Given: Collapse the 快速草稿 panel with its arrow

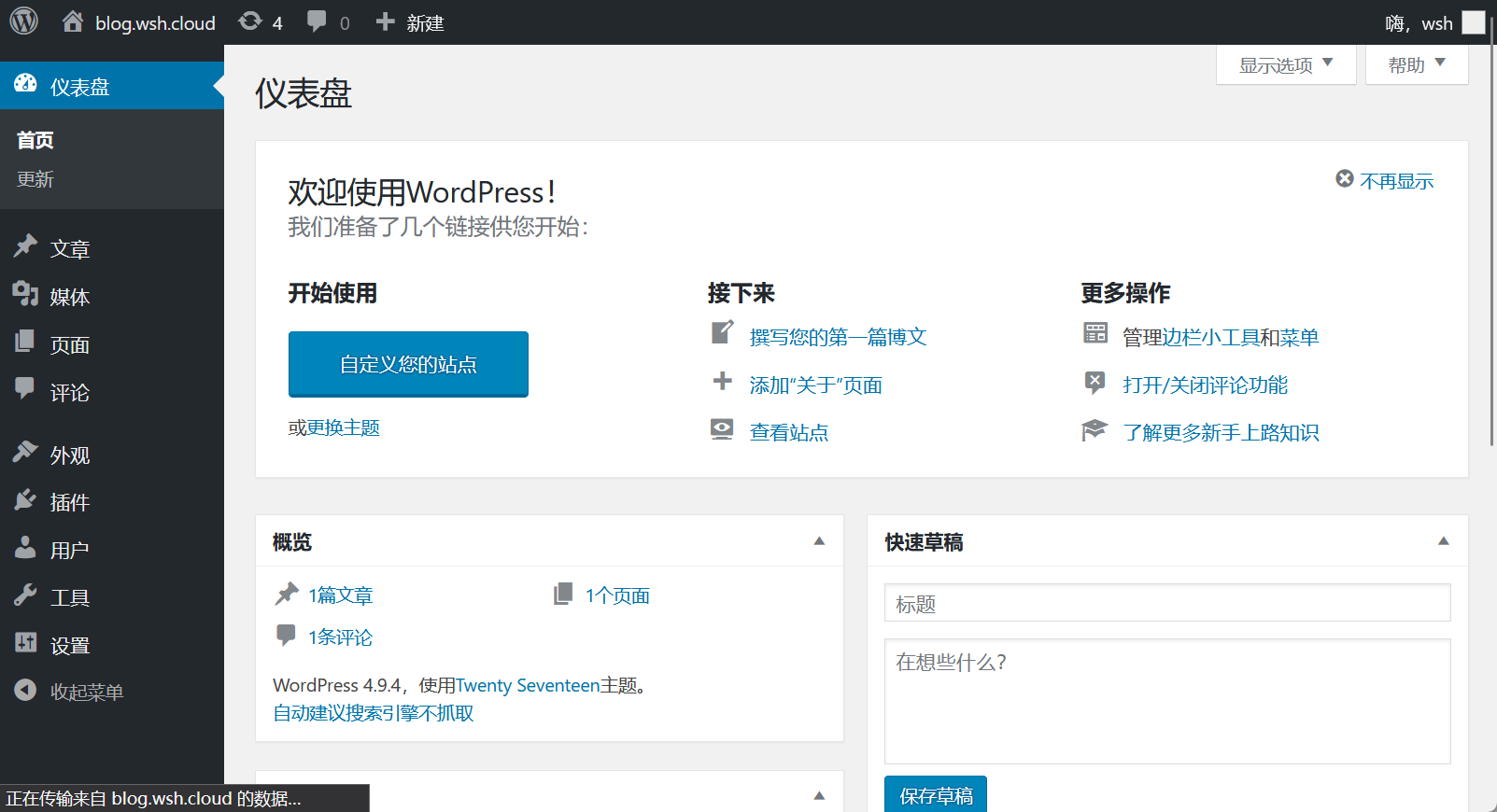Looking at the screenshot, I should point(1444,541).
